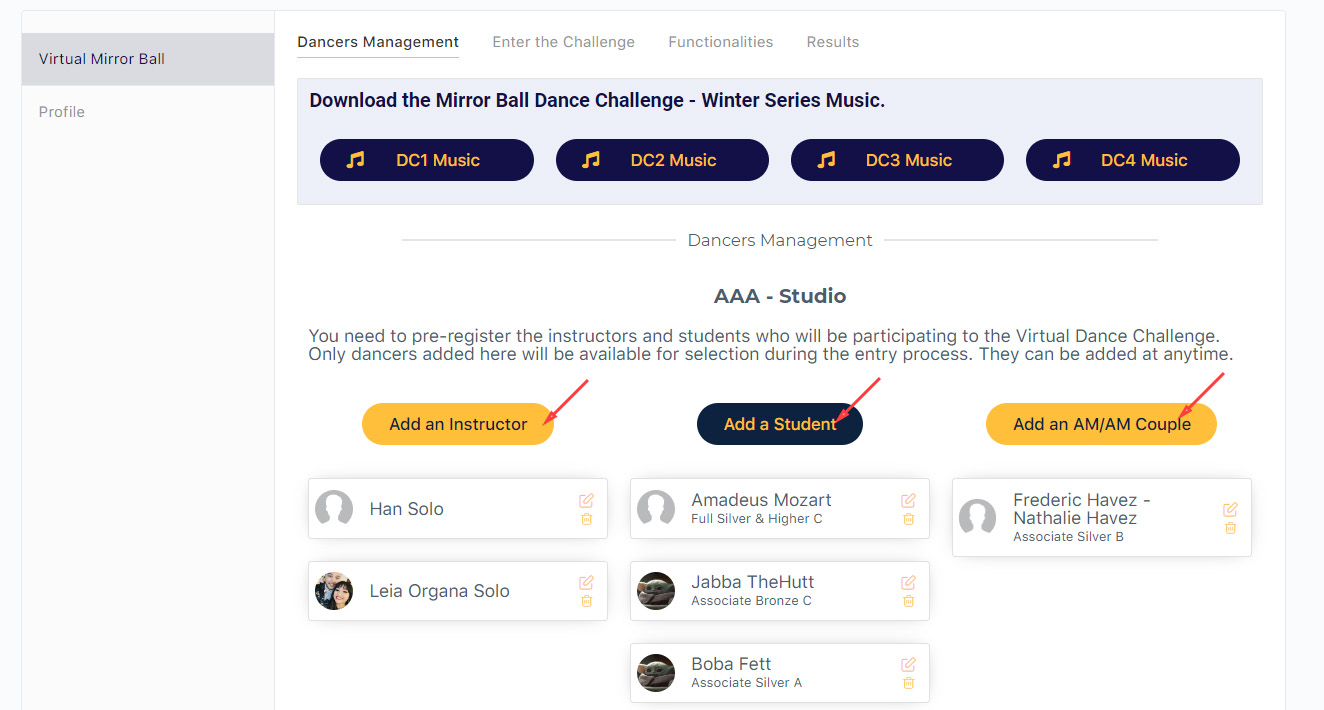Edit the Boba Fett student entry
The image size is (1324, 710).
pyautogui.click(x=908, y=664)
